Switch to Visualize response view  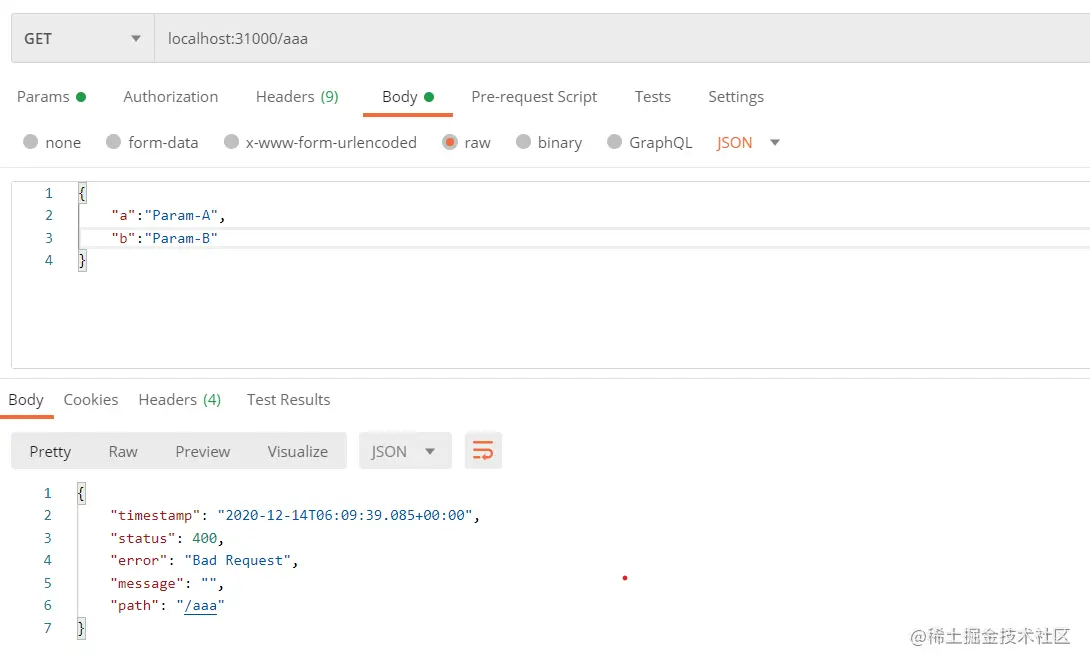click(x=298, y=451)
